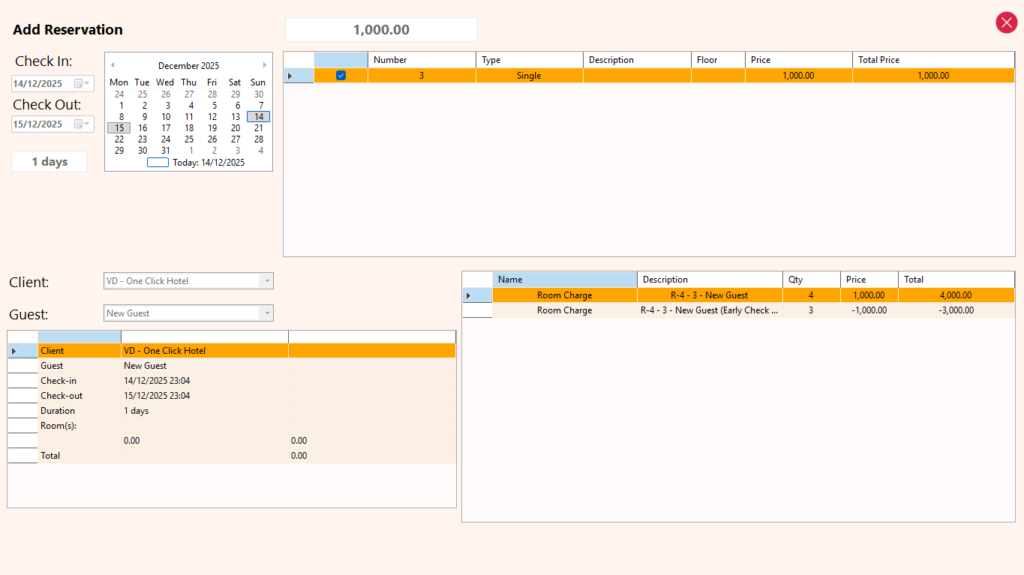Close the Add Reservation window

[x=1006, y=23]
